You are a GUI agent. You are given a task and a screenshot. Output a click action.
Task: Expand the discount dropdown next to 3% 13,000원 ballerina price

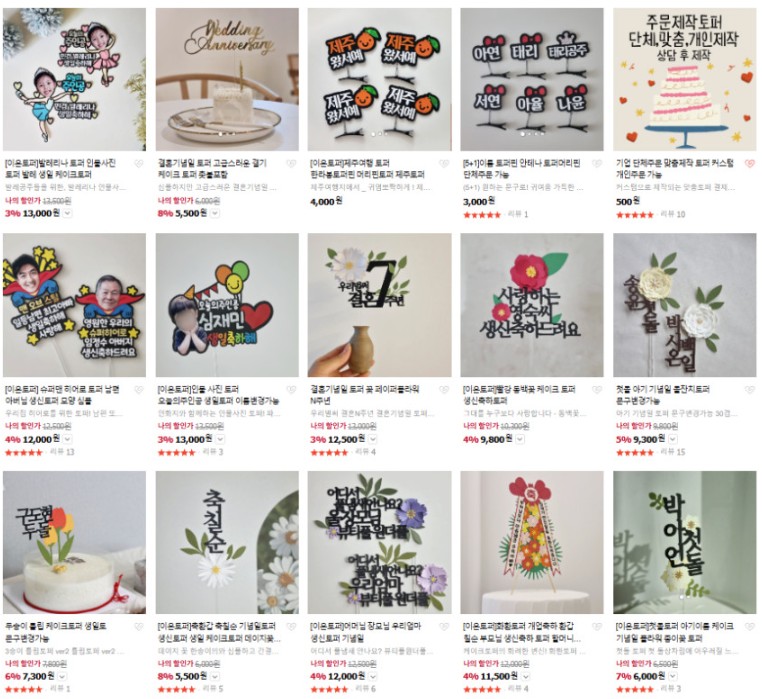click(x=68, y=213)
